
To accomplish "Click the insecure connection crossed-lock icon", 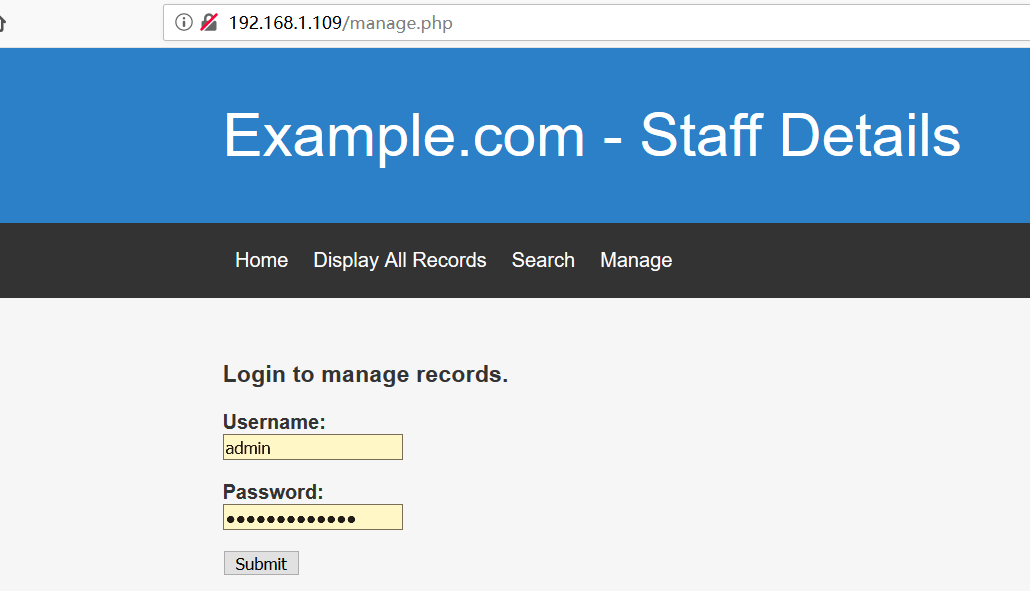I will (209, 22).
